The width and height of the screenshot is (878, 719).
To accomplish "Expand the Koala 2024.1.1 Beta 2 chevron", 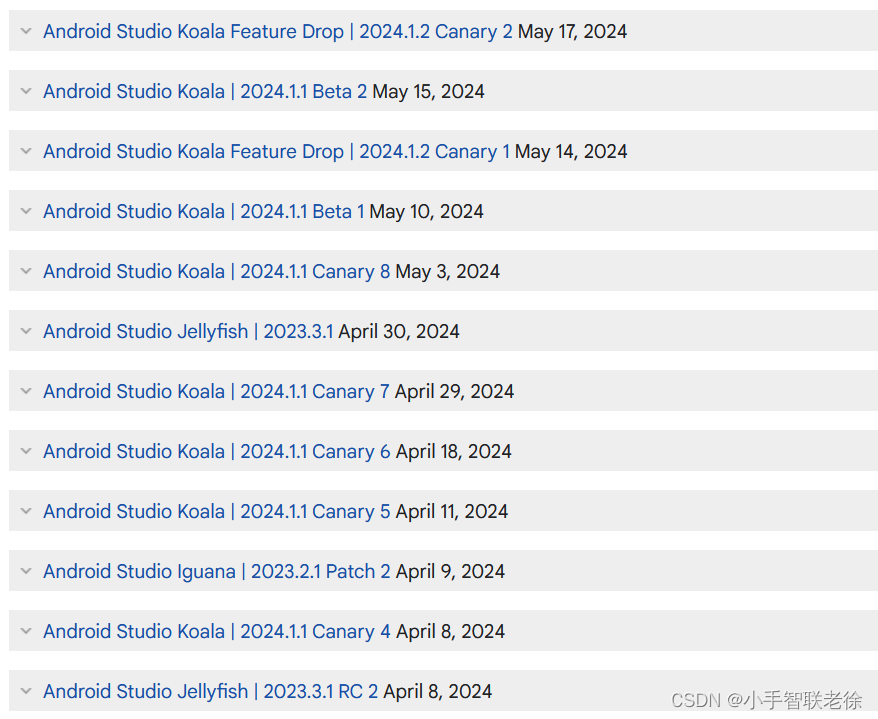I will click(x=26, y=91).
